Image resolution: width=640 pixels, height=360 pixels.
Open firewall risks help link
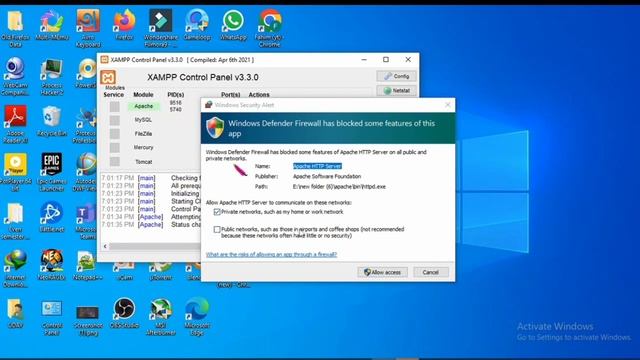click(271, 254)
